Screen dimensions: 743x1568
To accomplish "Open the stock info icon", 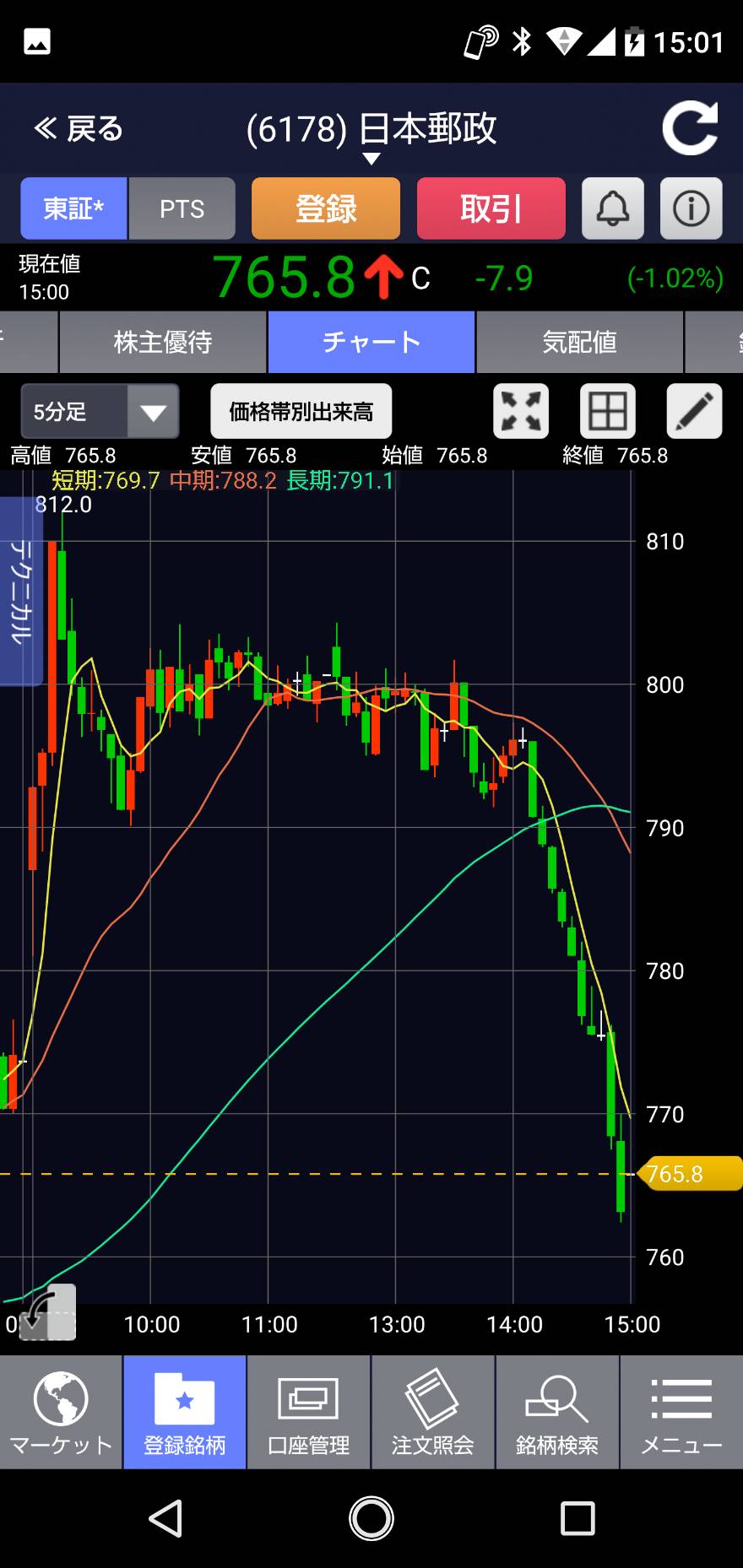I will pos(691,208).
